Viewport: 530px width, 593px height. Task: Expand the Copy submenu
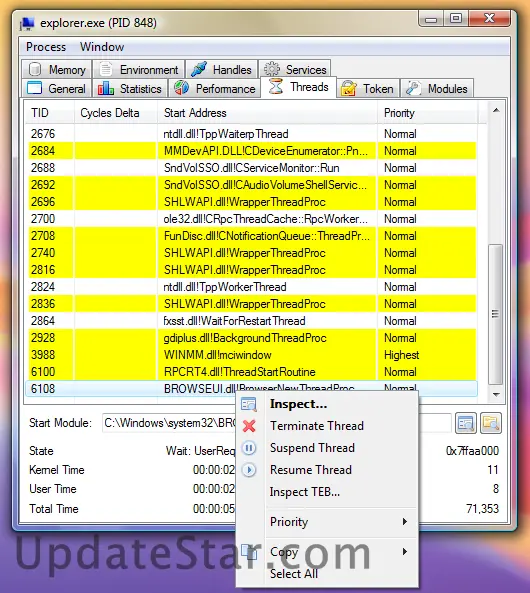(x=327, y=552)
